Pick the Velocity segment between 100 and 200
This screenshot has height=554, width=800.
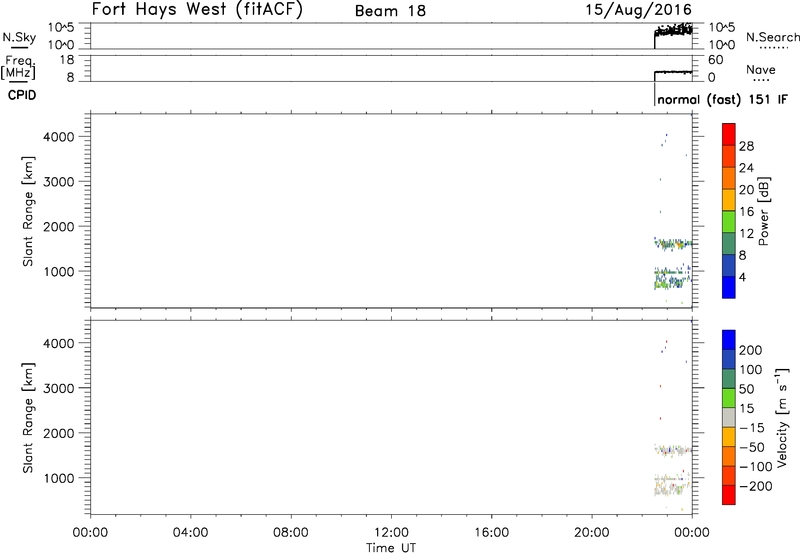point(729,359)
